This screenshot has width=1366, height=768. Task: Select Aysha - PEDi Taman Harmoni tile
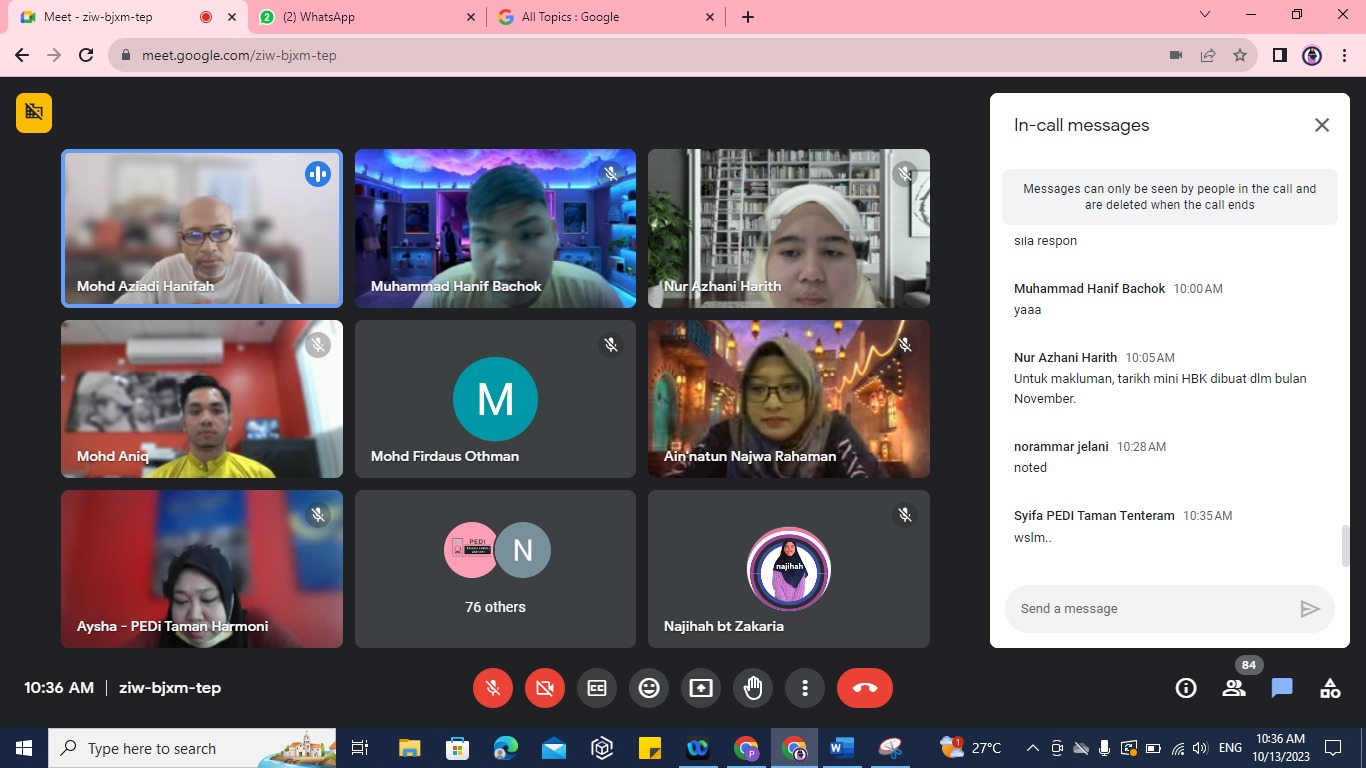tap(202, 569)
